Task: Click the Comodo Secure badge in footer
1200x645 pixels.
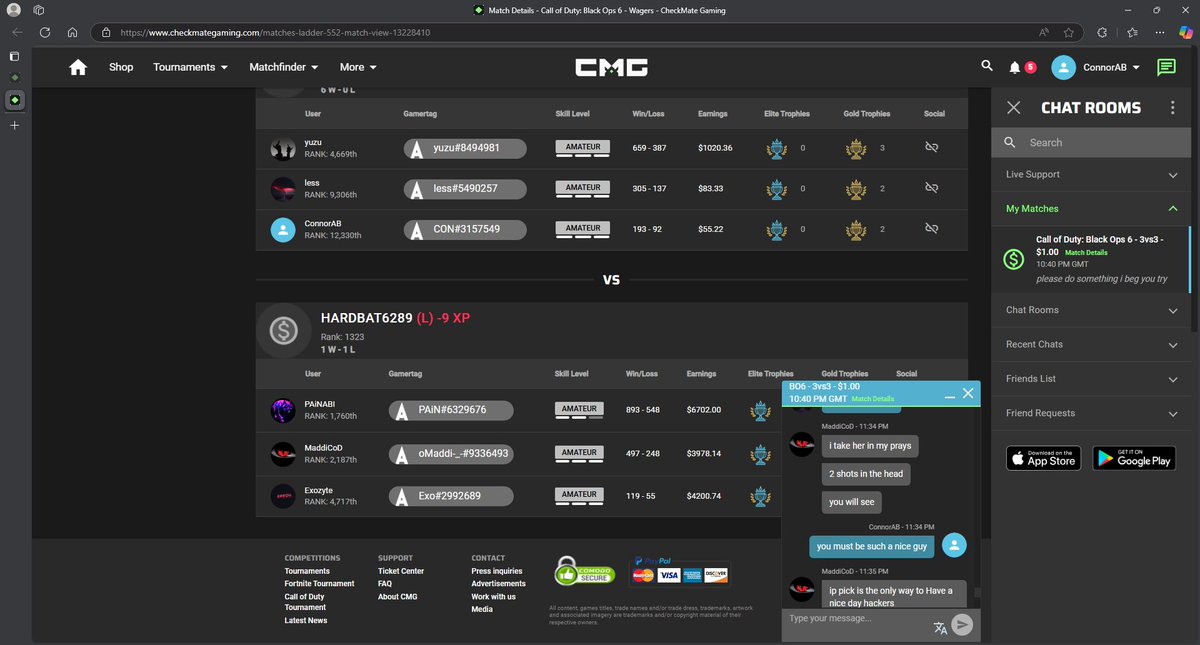Action: click(x=584, y=571)
